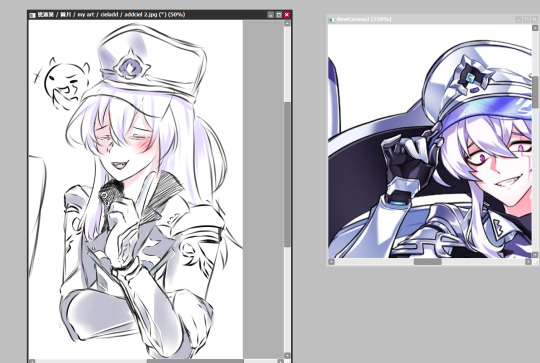540x363 pixels.
Task: Click the NewCanvas3 (150%) title text
Action: point(364,19)
